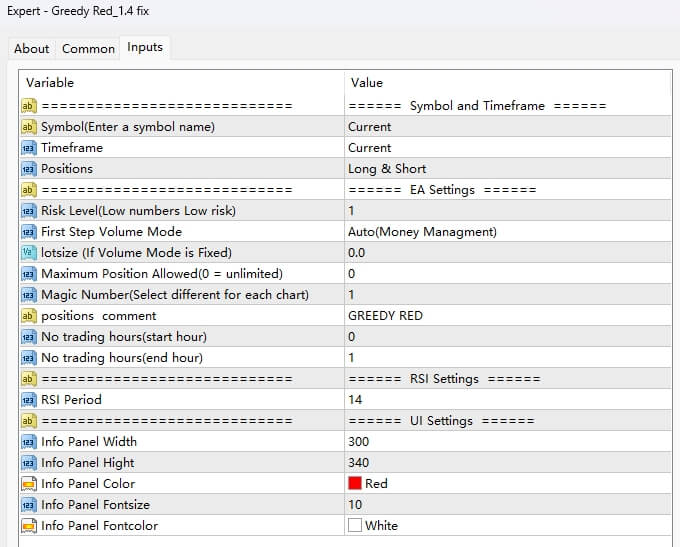Edit the Maximum Position Allowed value
Viewport: 680px width, 547px height.
508,274
